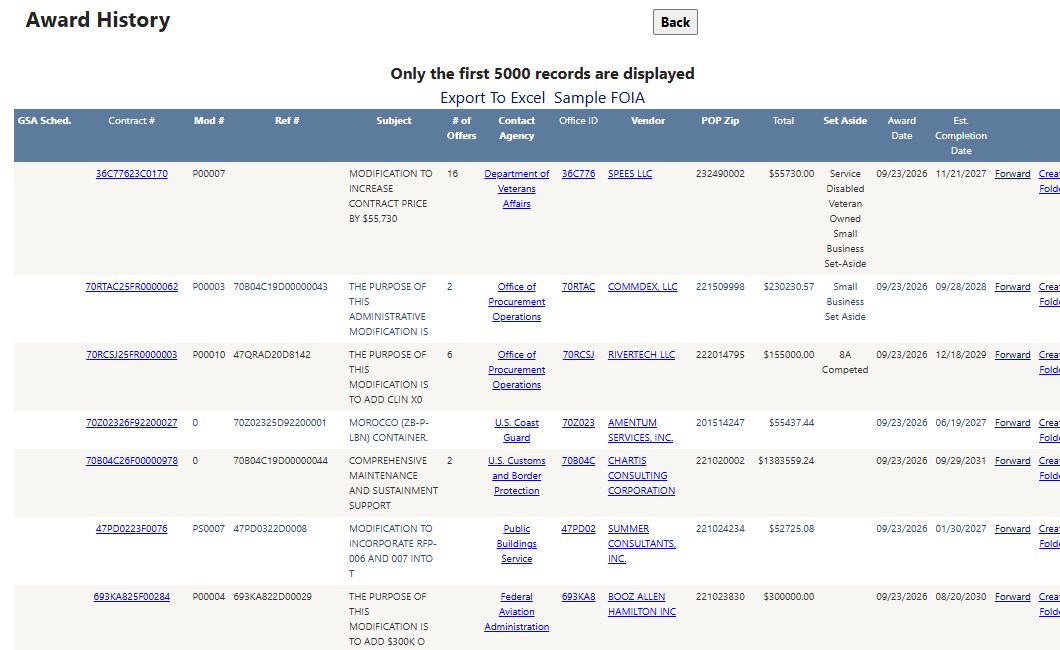The image size is (1060, 650).
Task: Open the Export To Excel link
Action: [492, 98]
